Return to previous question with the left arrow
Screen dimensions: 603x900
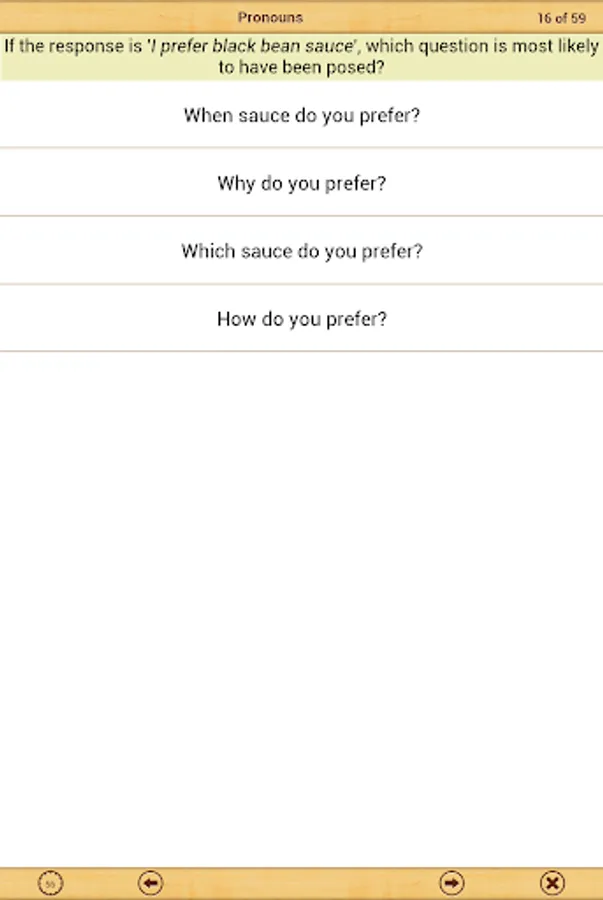(151, 883)
